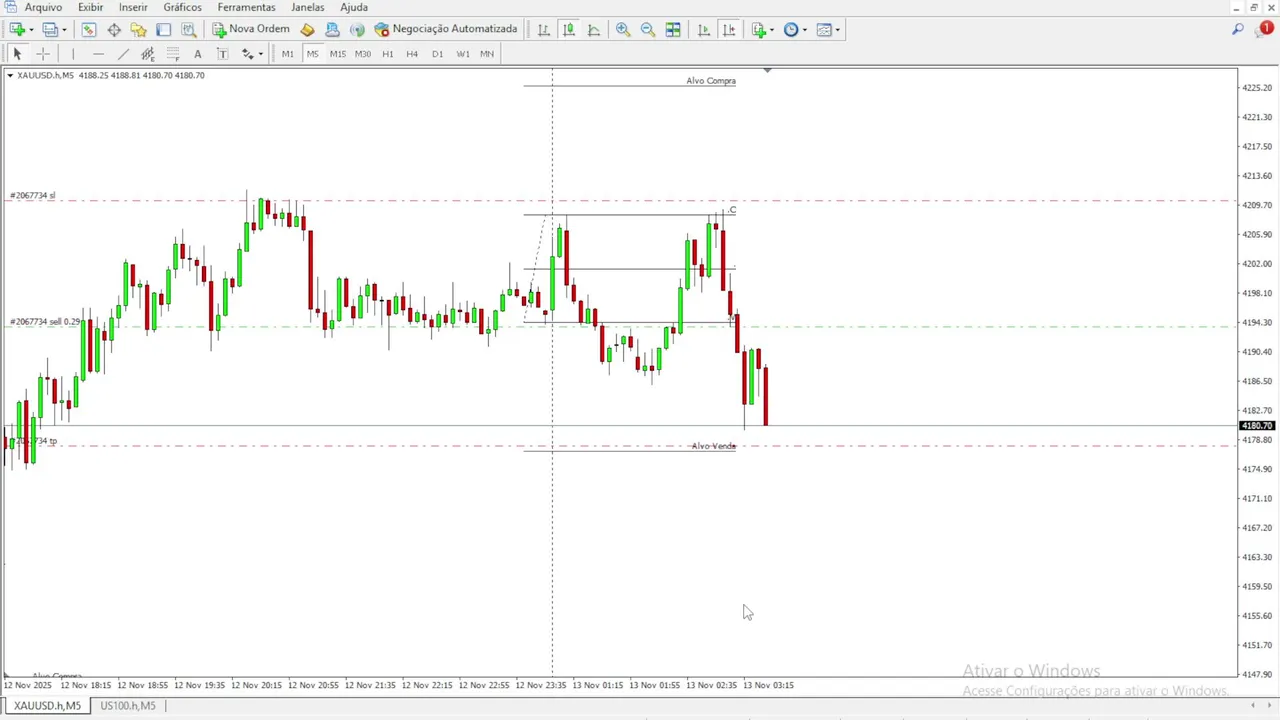Toggle chart shift icon
Screen dimensions: 1280x720
pos(729,30)
